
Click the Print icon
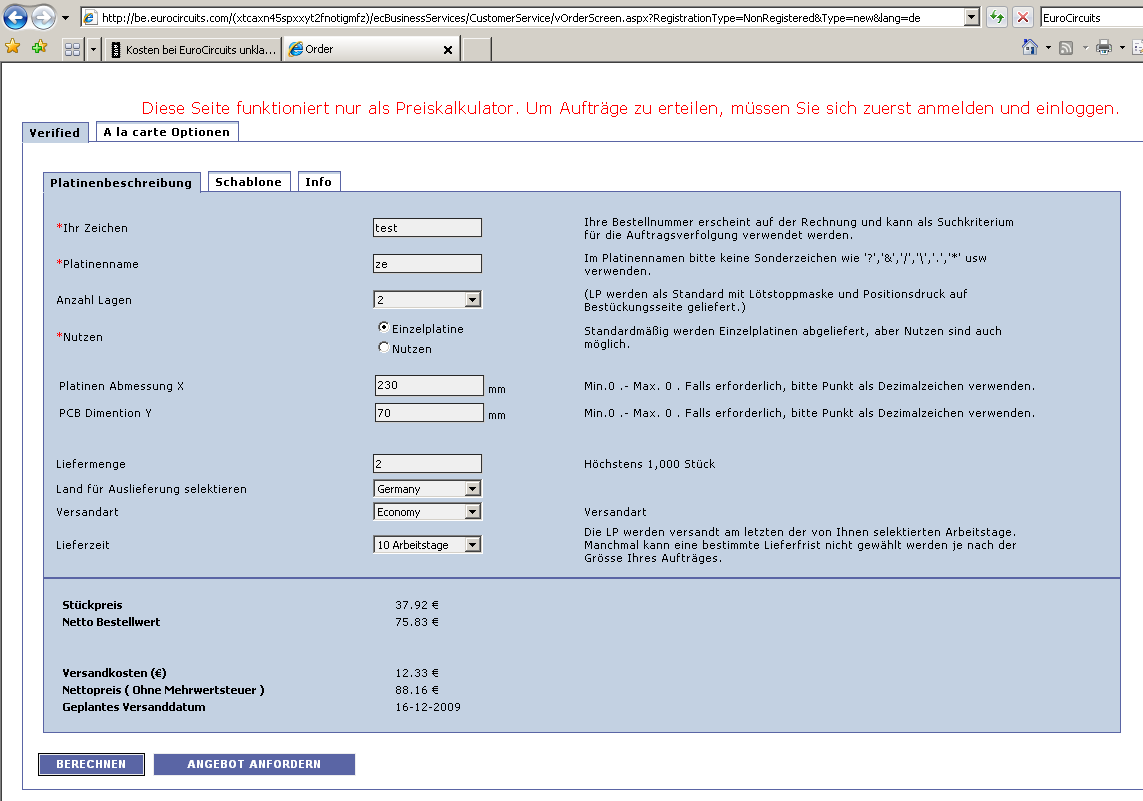[1104, 47]
